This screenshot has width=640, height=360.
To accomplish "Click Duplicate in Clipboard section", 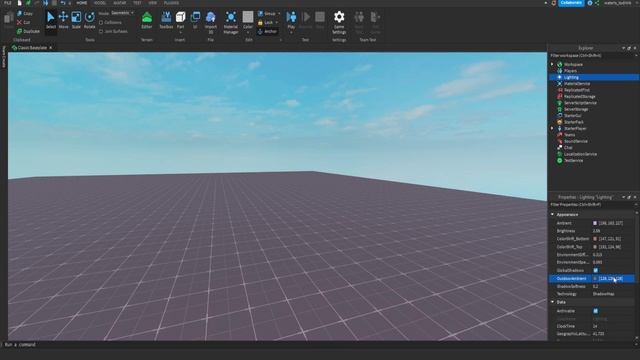I will (28, 31).
